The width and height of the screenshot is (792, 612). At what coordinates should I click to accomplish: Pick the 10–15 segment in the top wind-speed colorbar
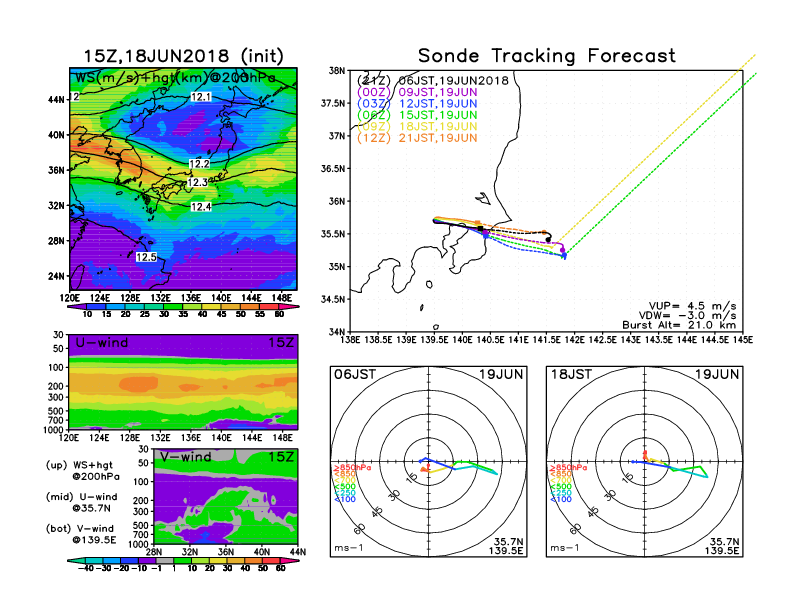tap(96, 307)
